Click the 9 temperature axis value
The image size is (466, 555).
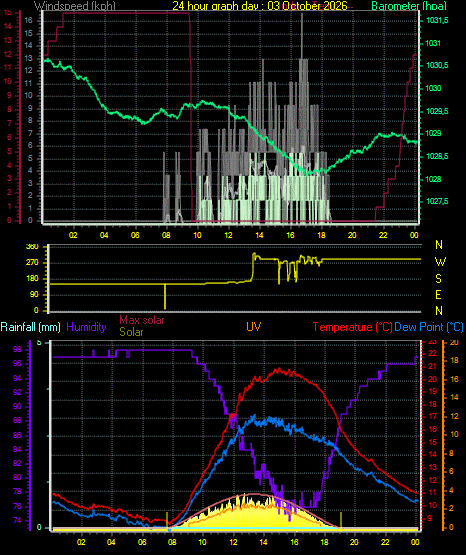430,519
